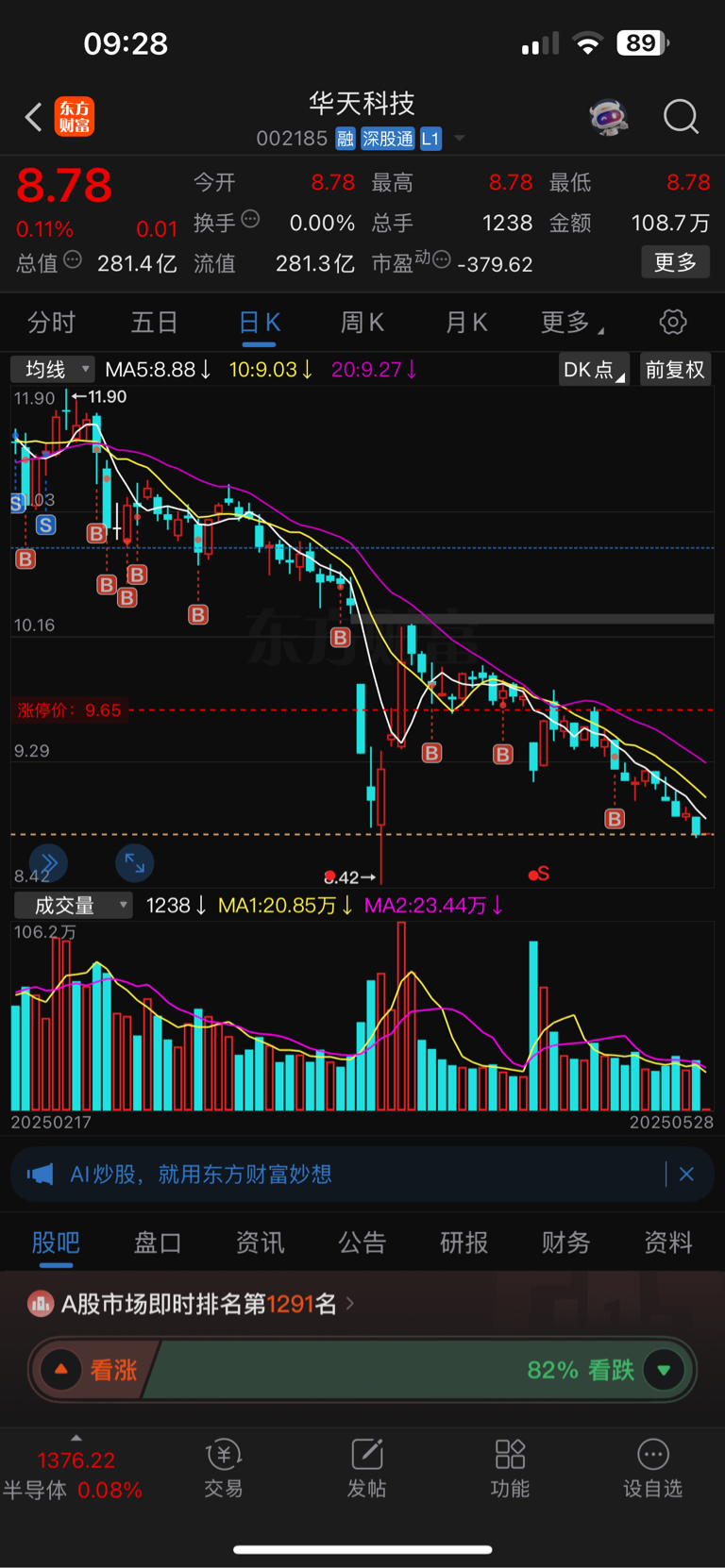Open the 均线 indicator dropdown

[x=53, y=369]
